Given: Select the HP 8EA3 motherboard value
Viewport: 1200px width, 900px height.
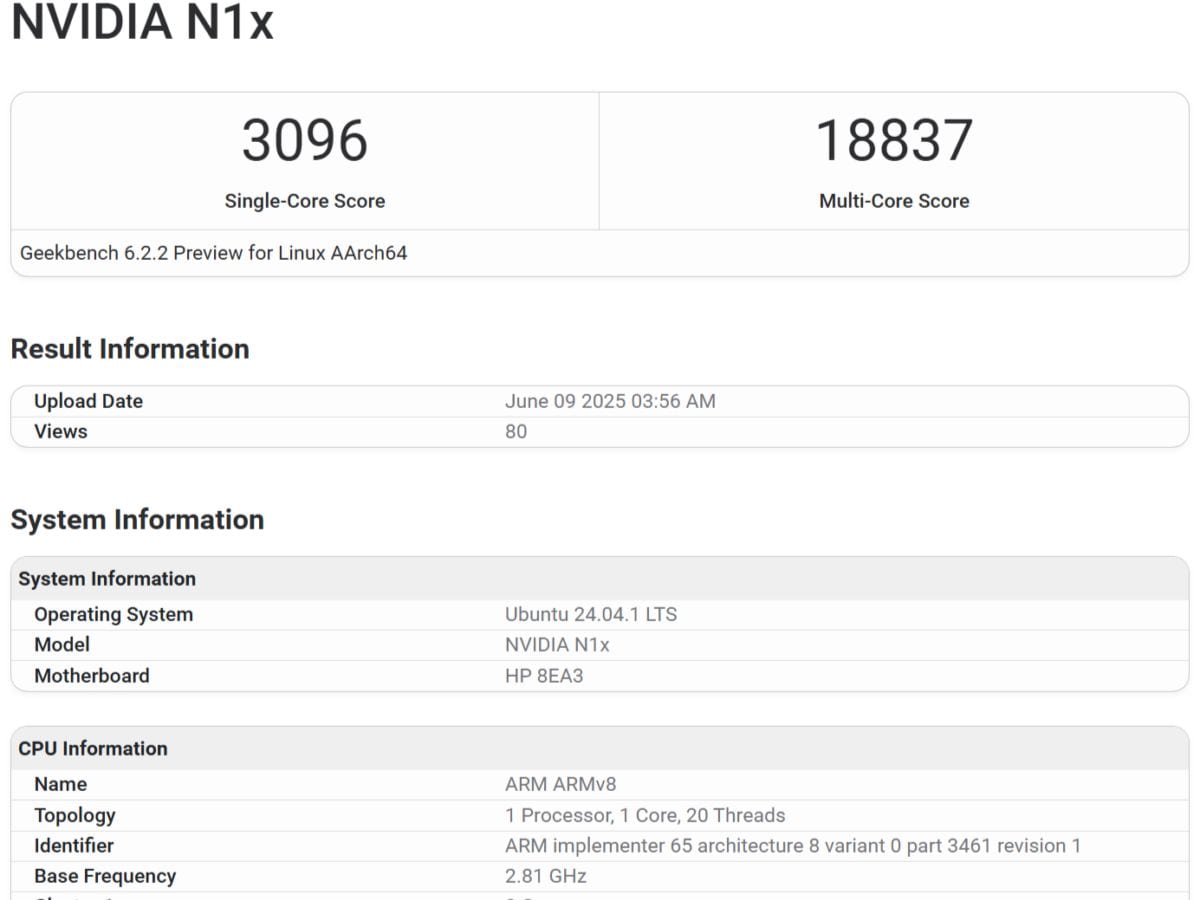Looking at the screenshot, I should click(544, 676).
